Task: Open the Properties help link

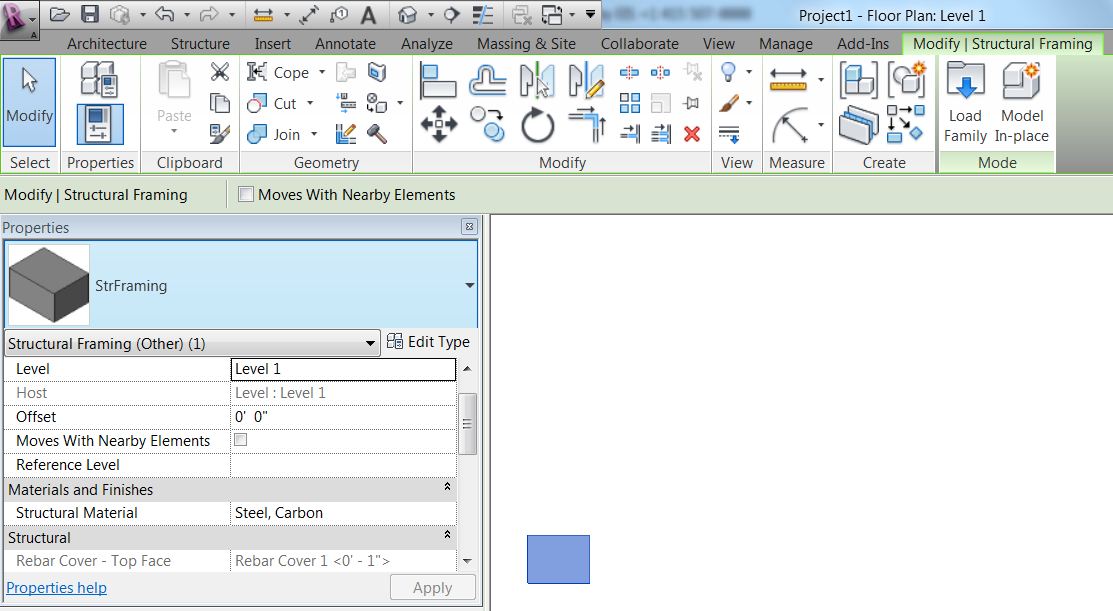Action: click(x=56, y=588)
